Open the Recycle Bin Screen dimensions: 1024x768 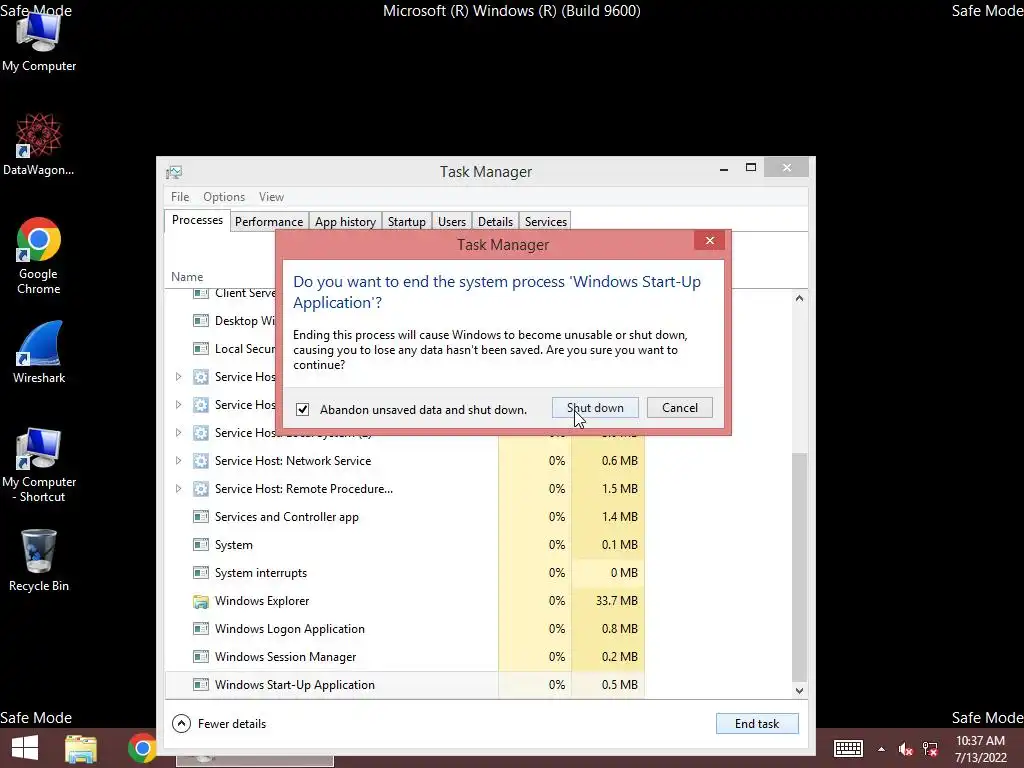click(x=39, y=560)
